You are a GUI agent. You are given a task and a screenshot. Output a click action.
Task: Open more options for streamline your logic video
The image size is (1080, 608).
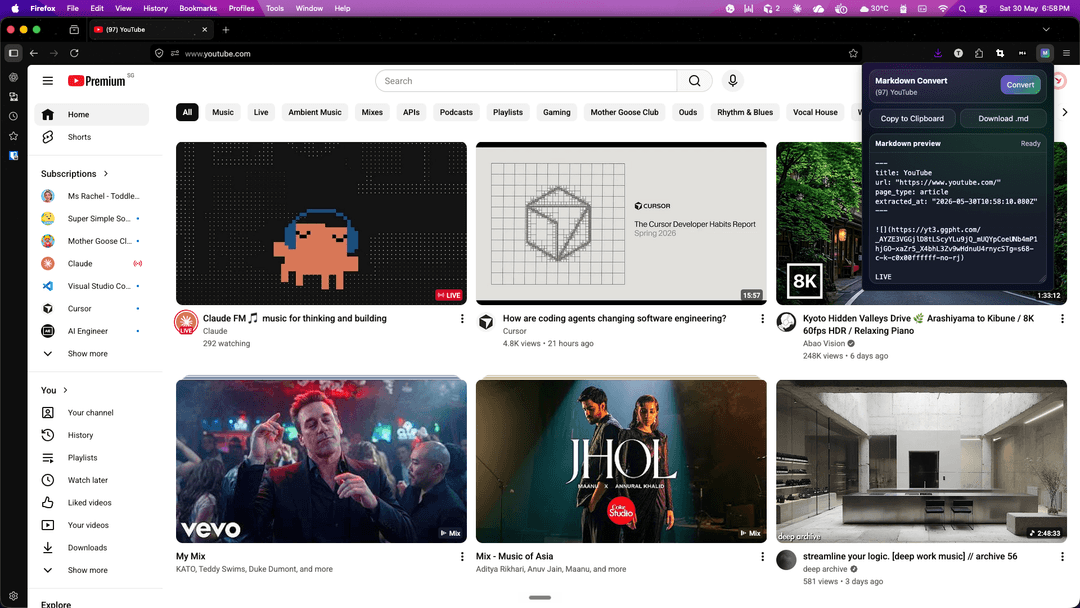click(1062, 556)
